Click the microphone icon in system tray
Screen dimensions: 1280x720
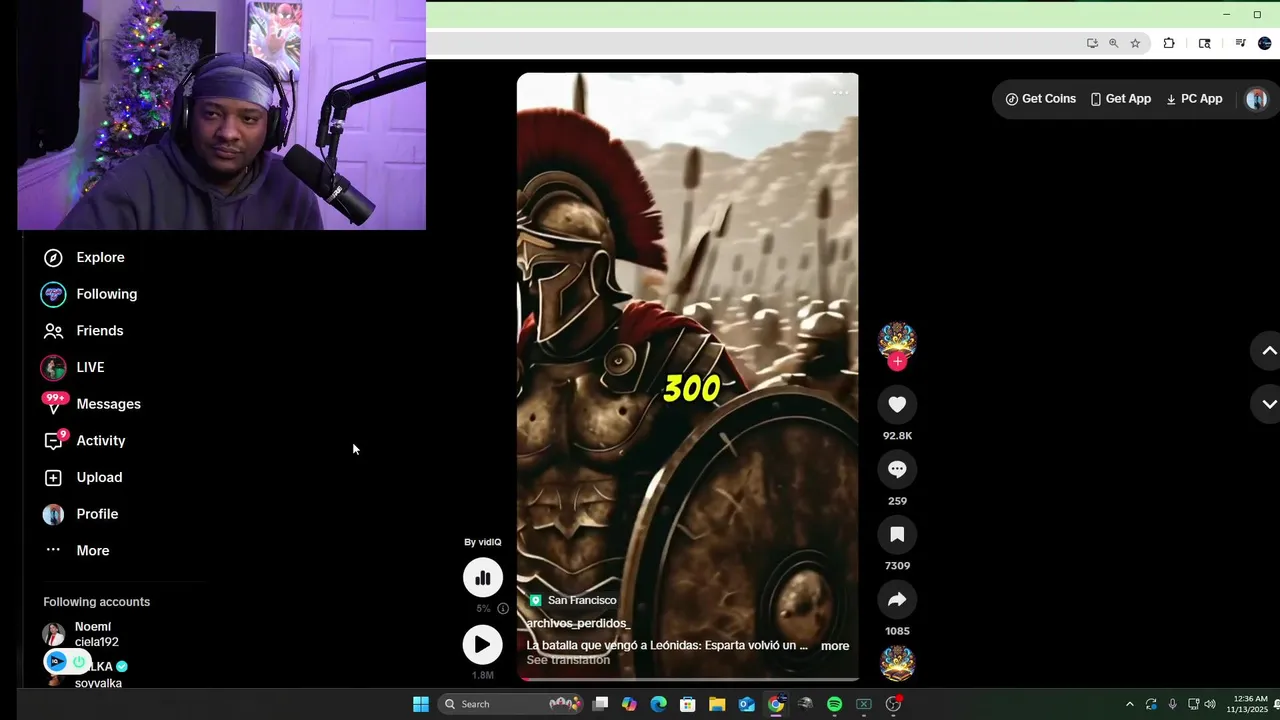1172,704
